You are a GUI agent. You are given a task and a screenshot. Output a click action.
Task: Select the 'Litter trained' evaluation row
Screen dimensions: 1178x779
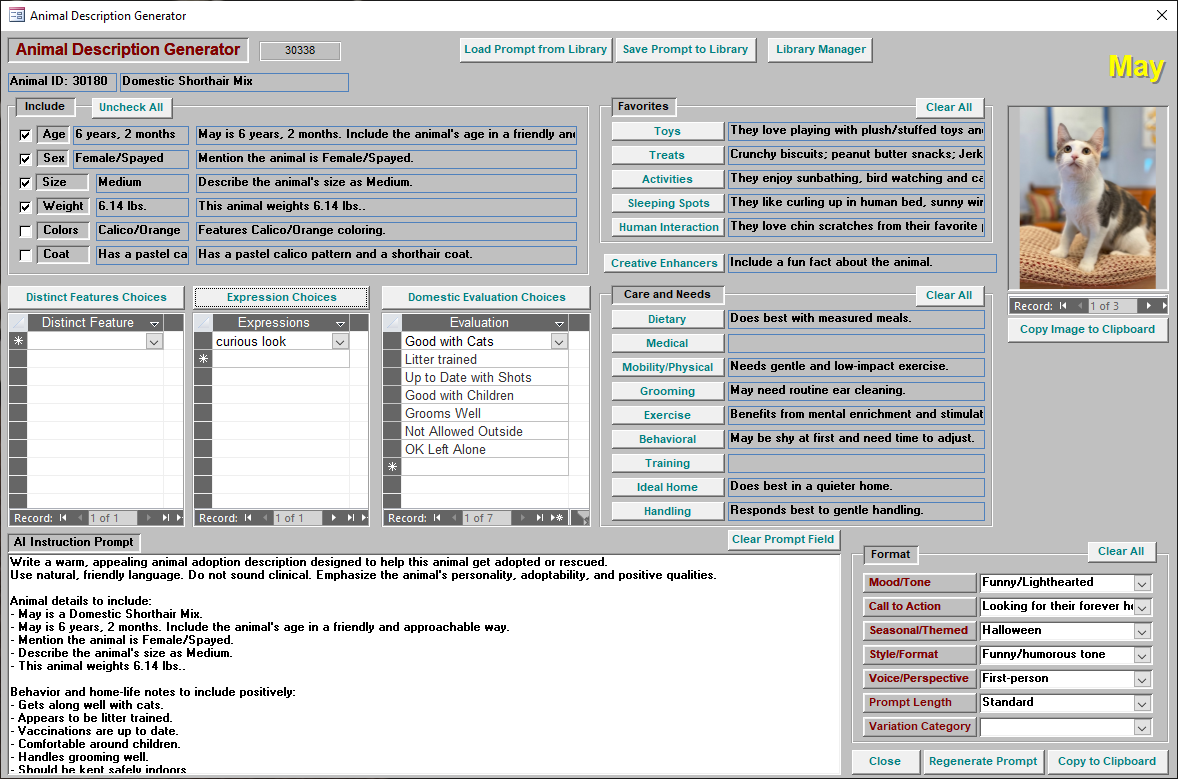485,360
